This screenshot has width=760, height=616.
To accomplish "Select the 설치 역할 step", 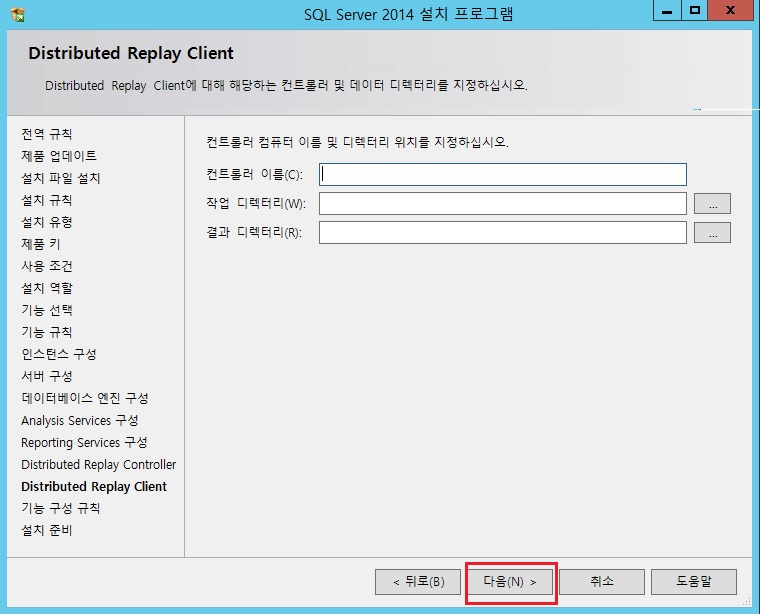I will (47, 288).
